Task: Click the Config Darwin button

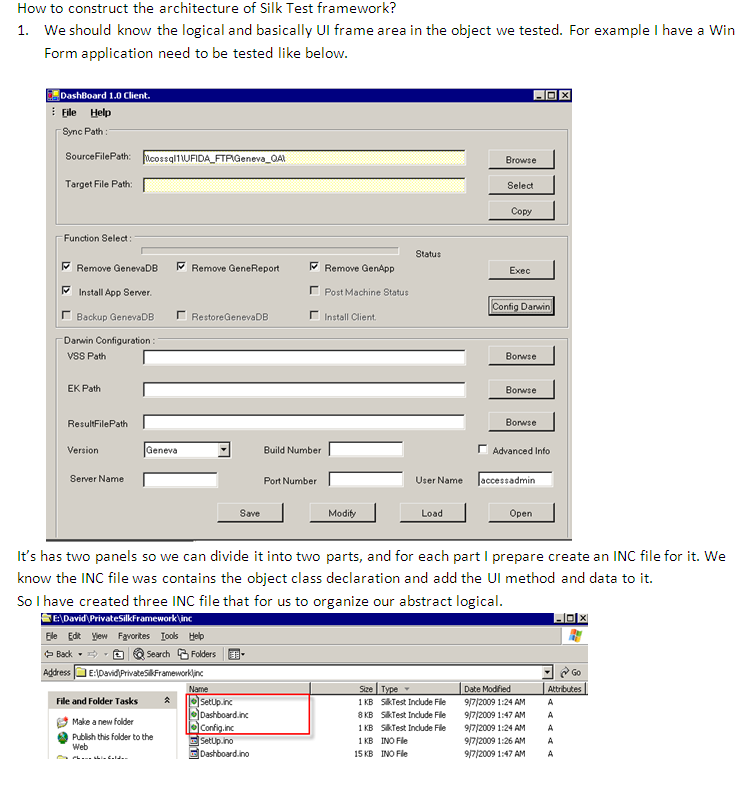Action: point(521,306)
